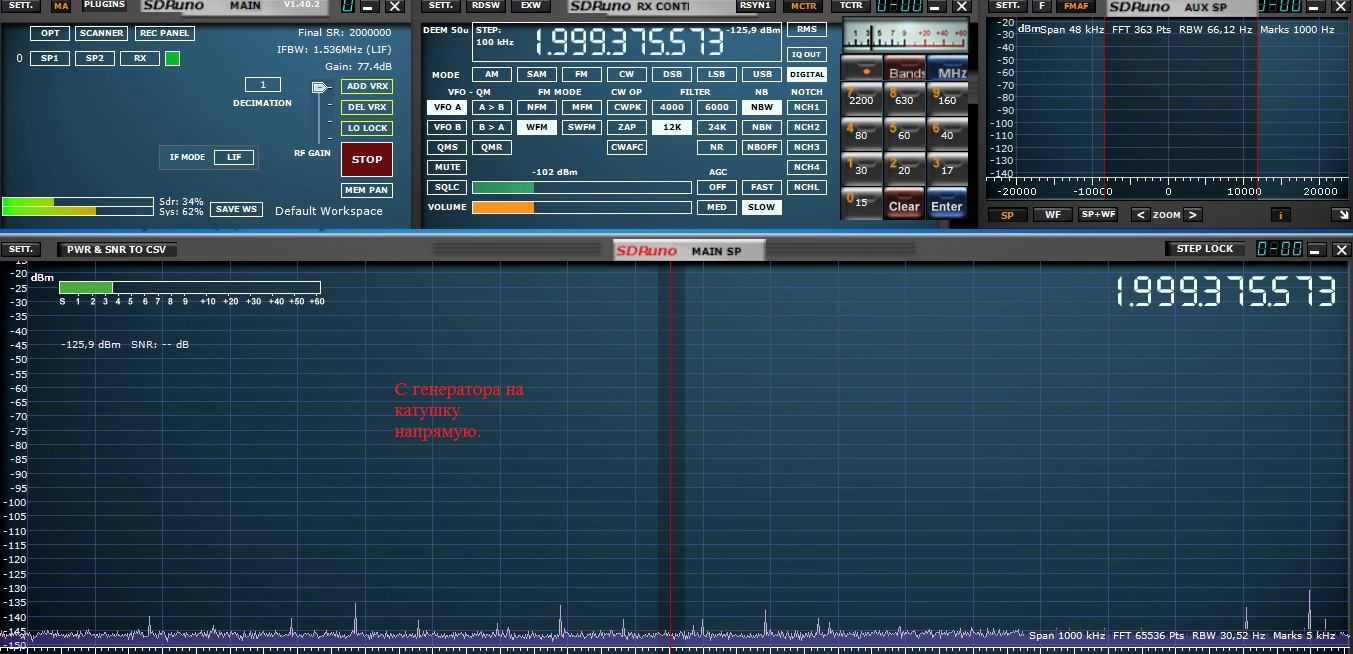1353x654 pixels.
Task: Switch to LSB mode
Action: [716, 75]
